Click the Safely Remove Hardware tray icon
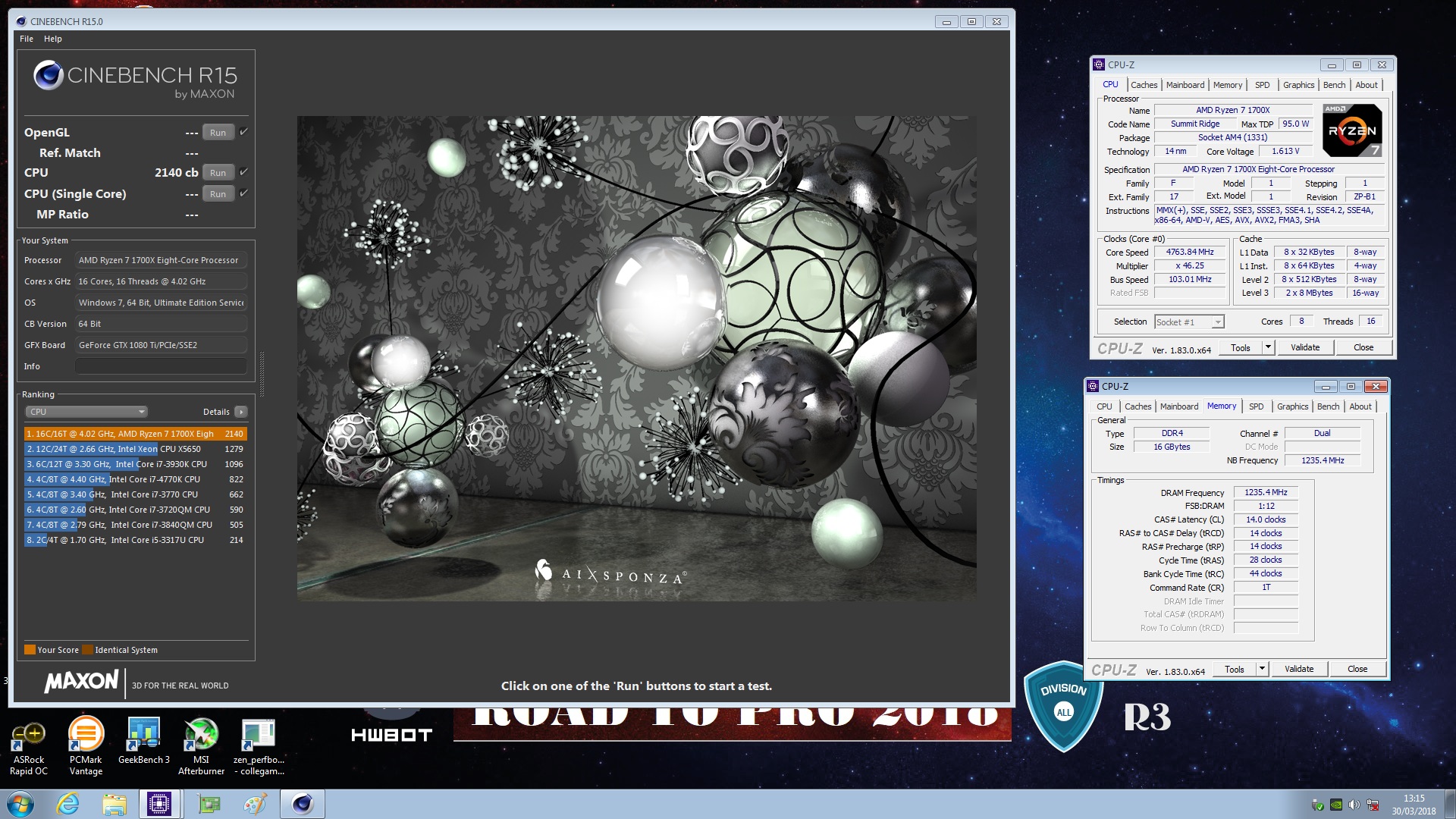The height and width of the screenshot is (819, 1456). pyautogui.click(x=1318, y=805)
